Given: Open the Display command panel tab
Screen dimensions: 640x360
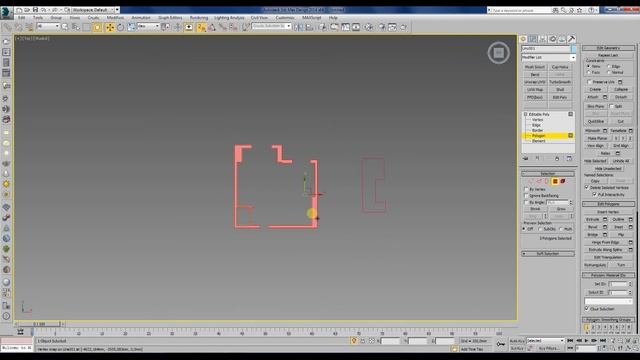Looking at the screenshot, I should coord(562,39).
